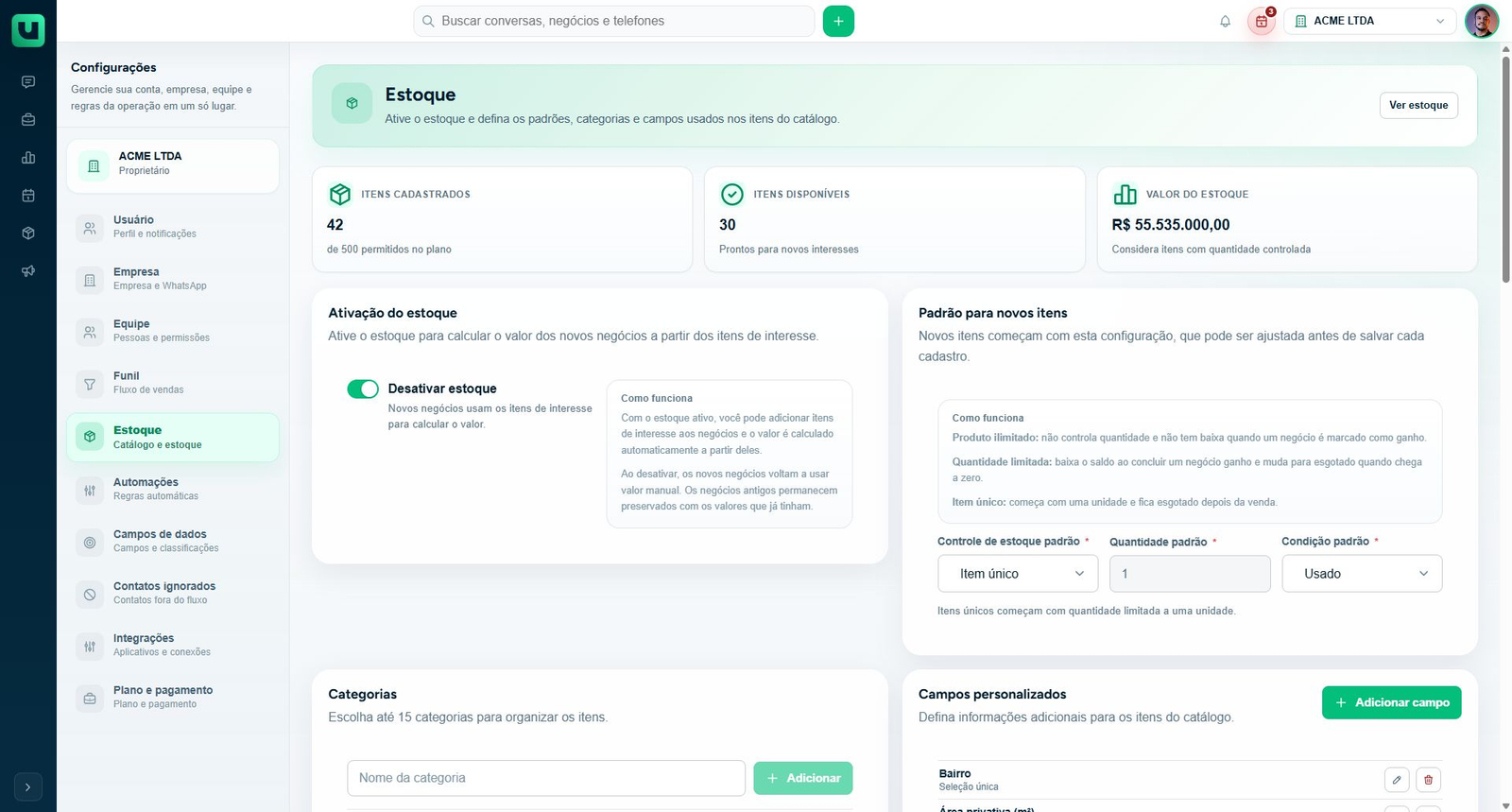Viewport: 1512px width, 812px height.
Task: Open the calendar icon in left rail
Action: pyautogui.click(x=28, y=196)
